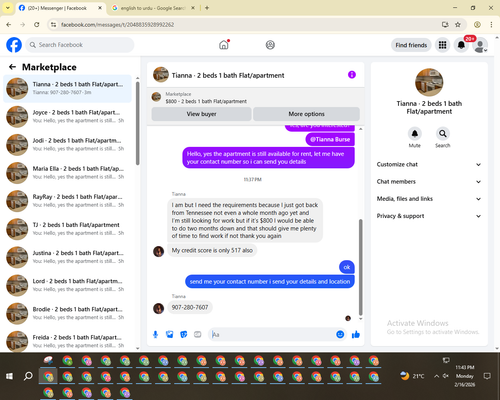
Task: Click the chat messages scrollbar
Action: click(360, 267)
